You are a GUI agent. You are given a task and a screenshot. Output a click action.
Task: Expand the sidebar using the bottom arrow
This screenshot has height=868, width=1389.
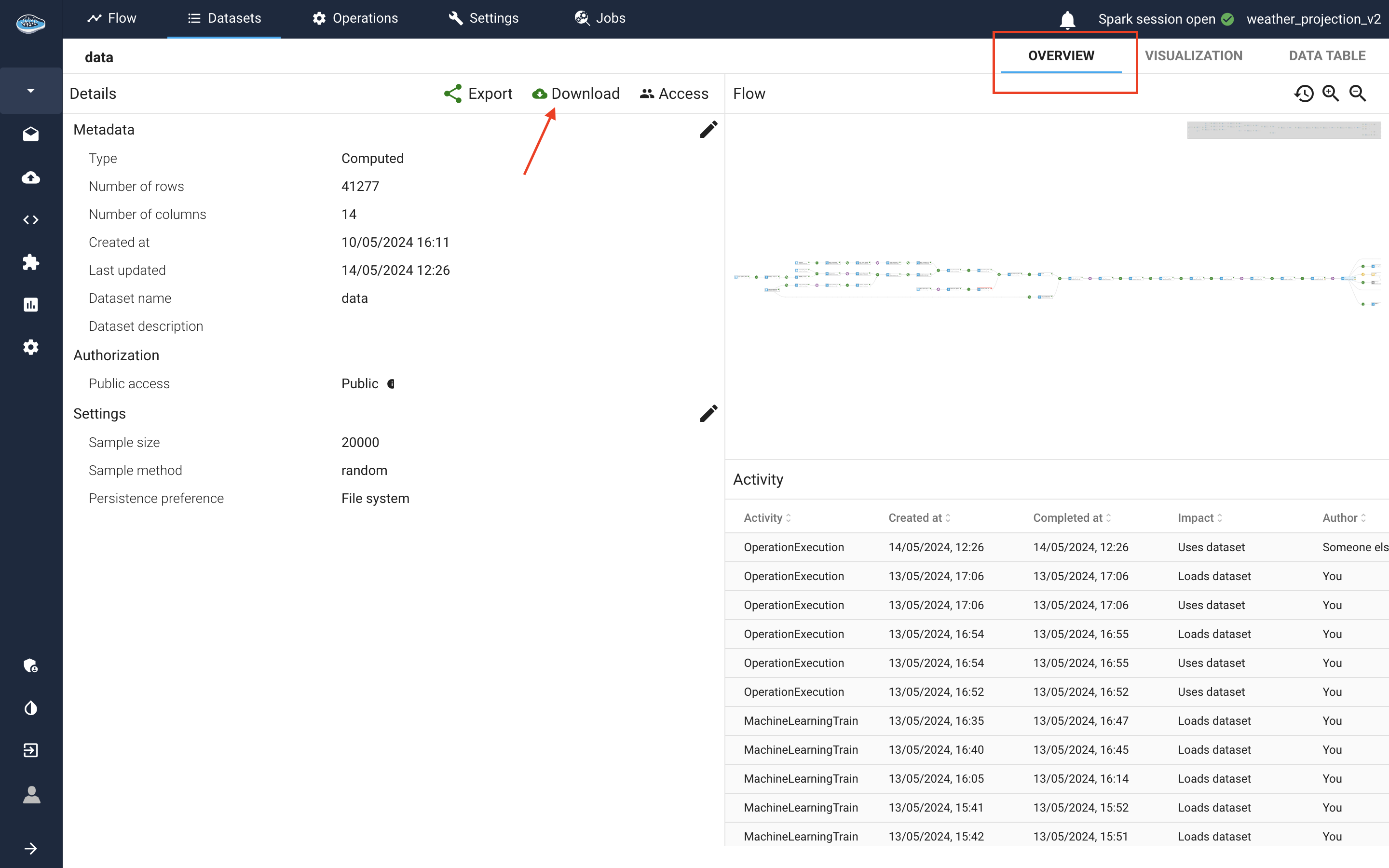point(30,849)
